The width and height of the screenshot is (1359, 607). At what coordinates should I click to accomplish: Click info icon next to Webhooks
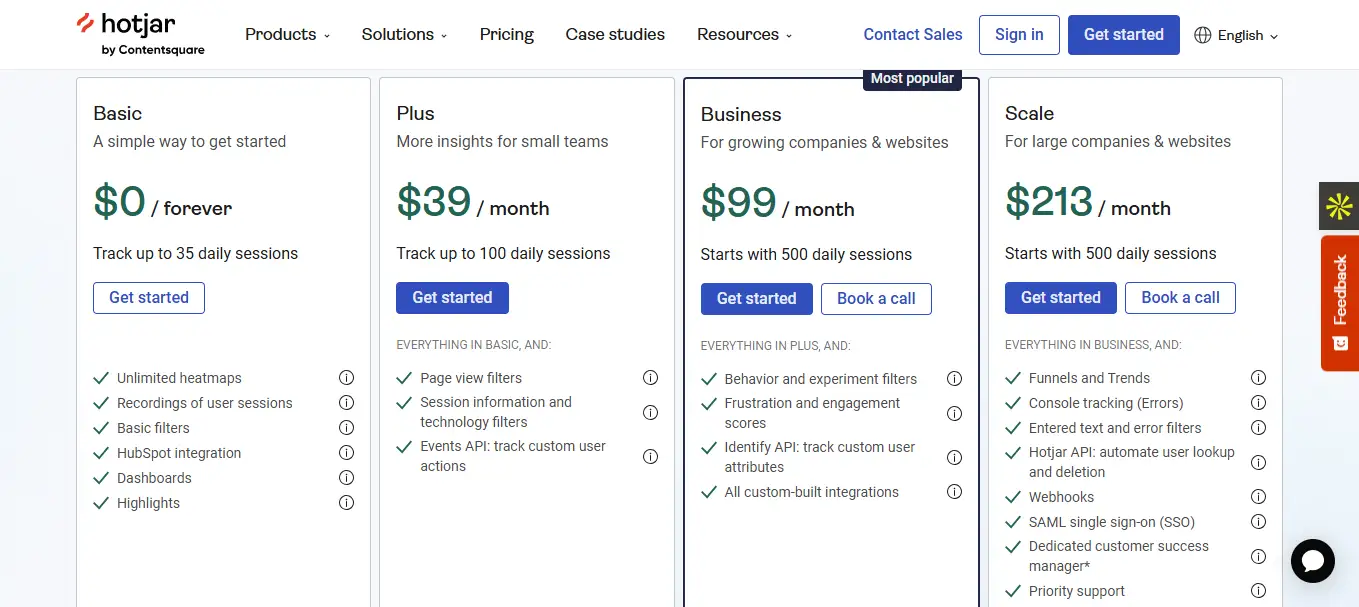pyautogui.click(x=1258, y=497)
